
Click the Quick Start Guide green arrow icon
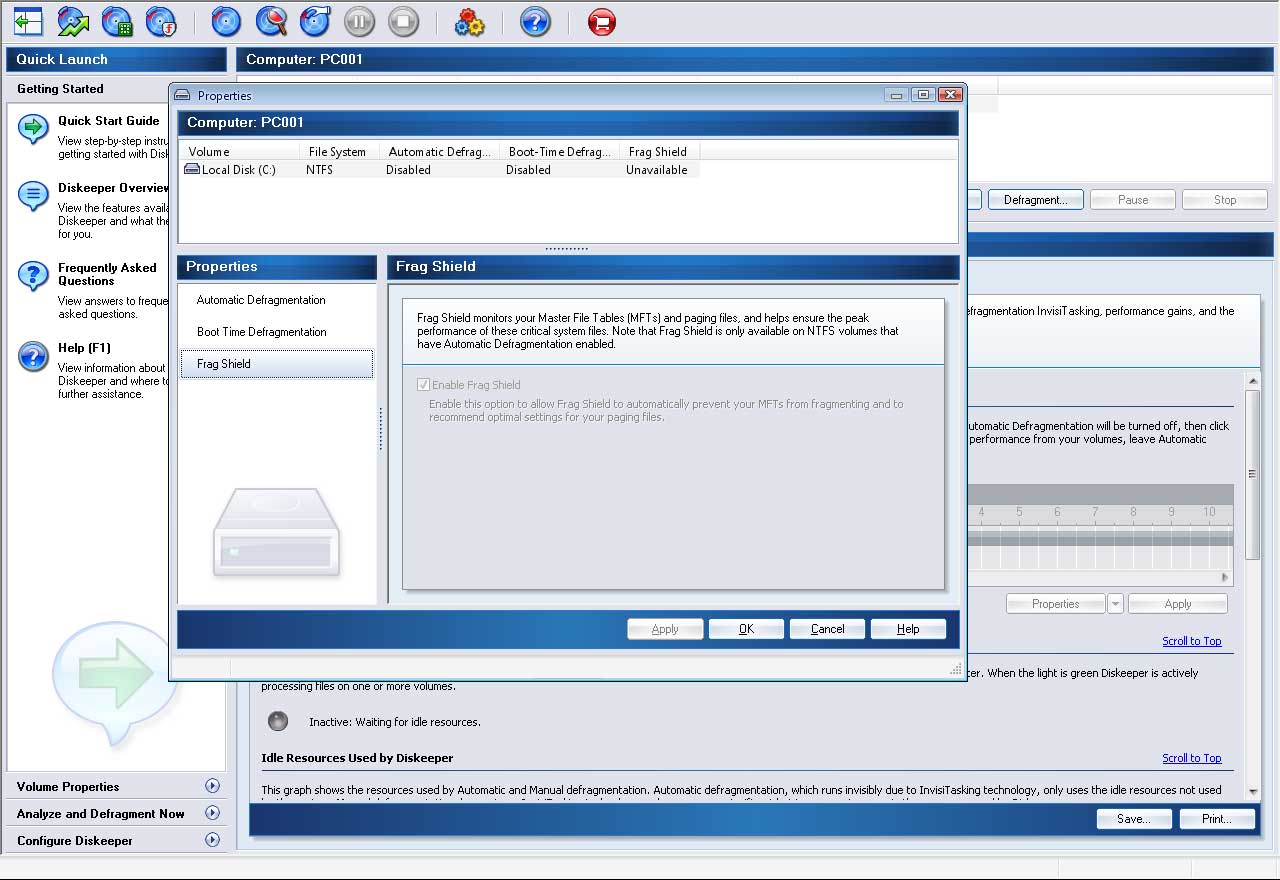pyautogui.click(x=33, y=128)
